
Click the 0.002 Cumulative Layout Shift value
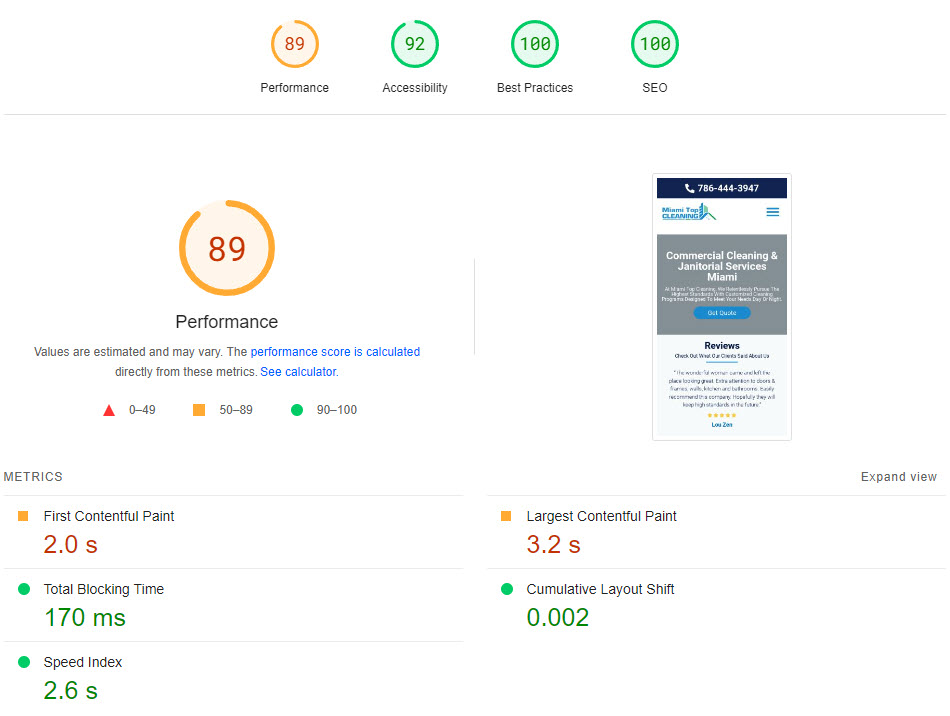click(x=558, y=618)
